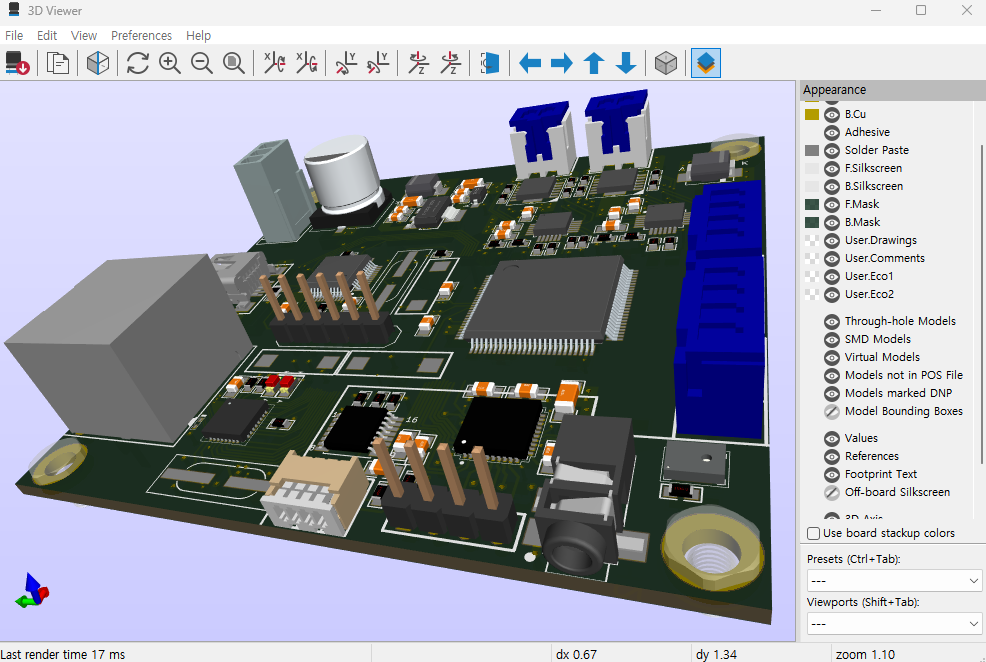Click the Move board up arrow
This screenshot has width=986, height=662.
point(594,64)
